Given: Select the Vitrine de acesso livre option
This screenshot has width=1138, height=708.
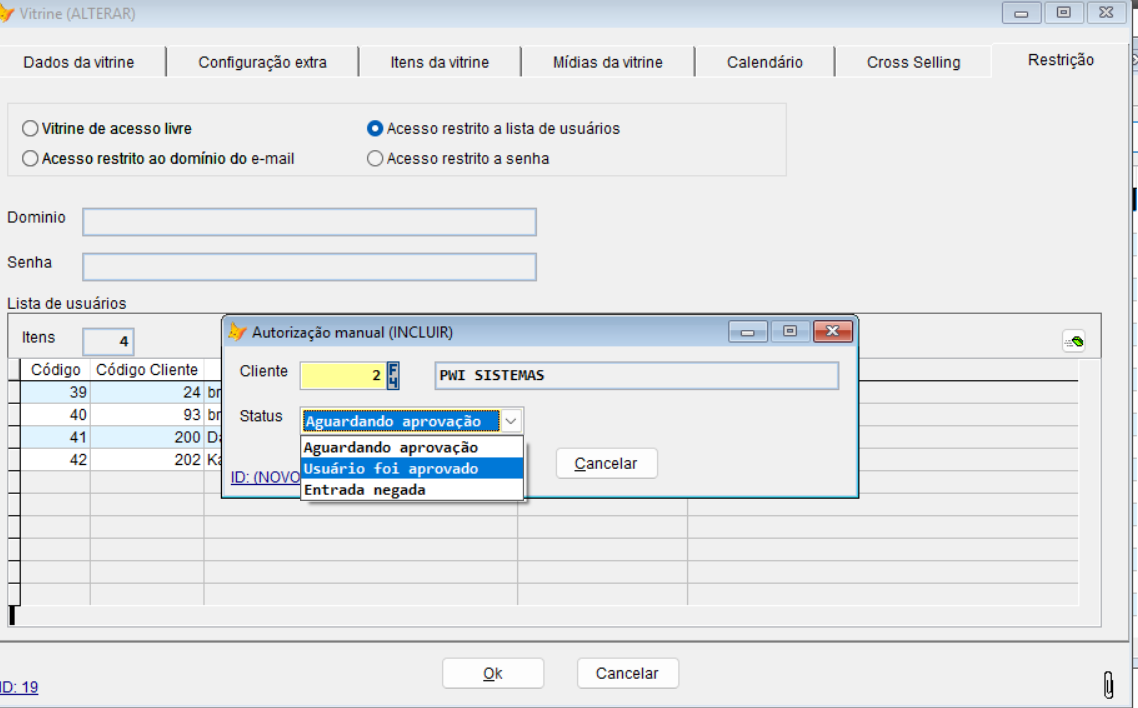Looking at the screenshot, I should [x=32, y=128].
